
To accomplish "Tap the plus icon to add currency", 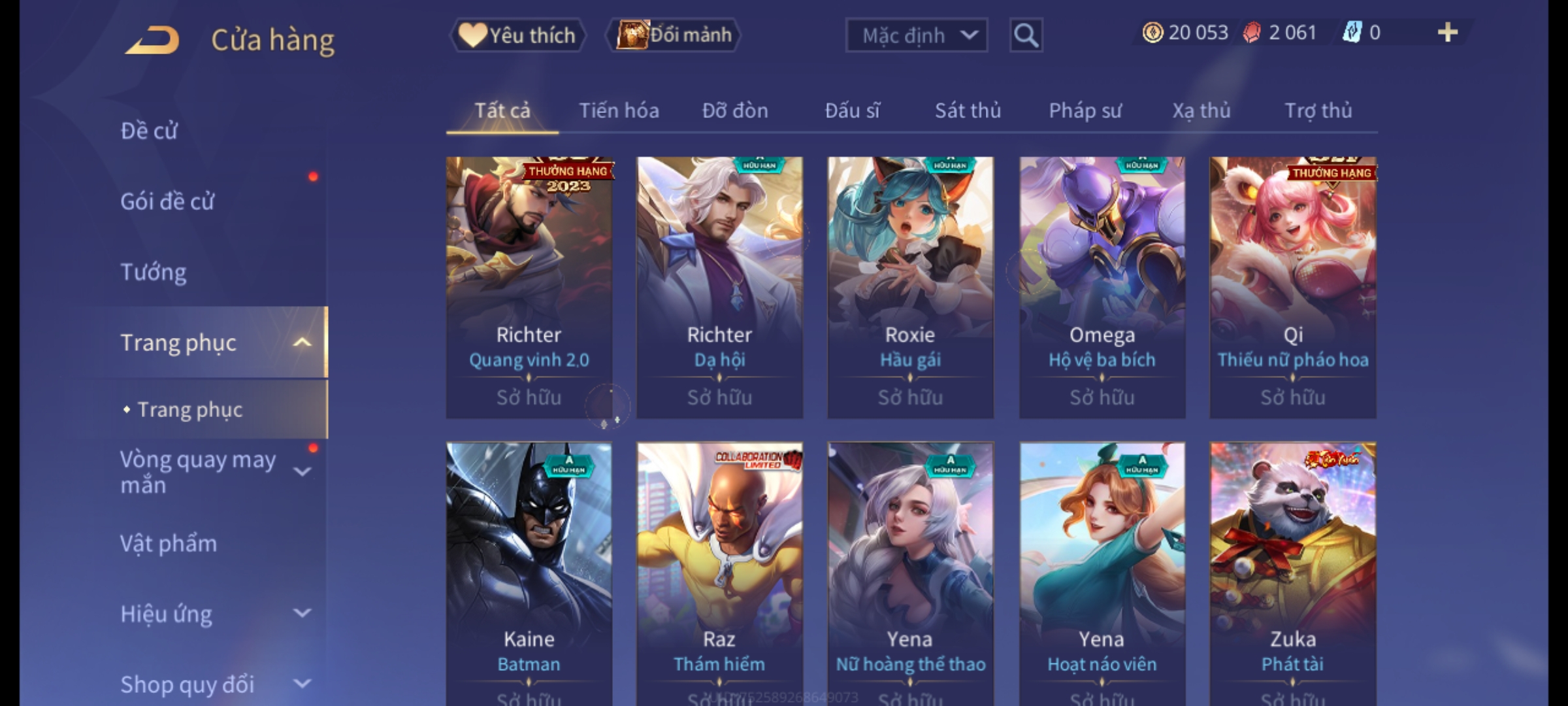I will click(1448, 33).
